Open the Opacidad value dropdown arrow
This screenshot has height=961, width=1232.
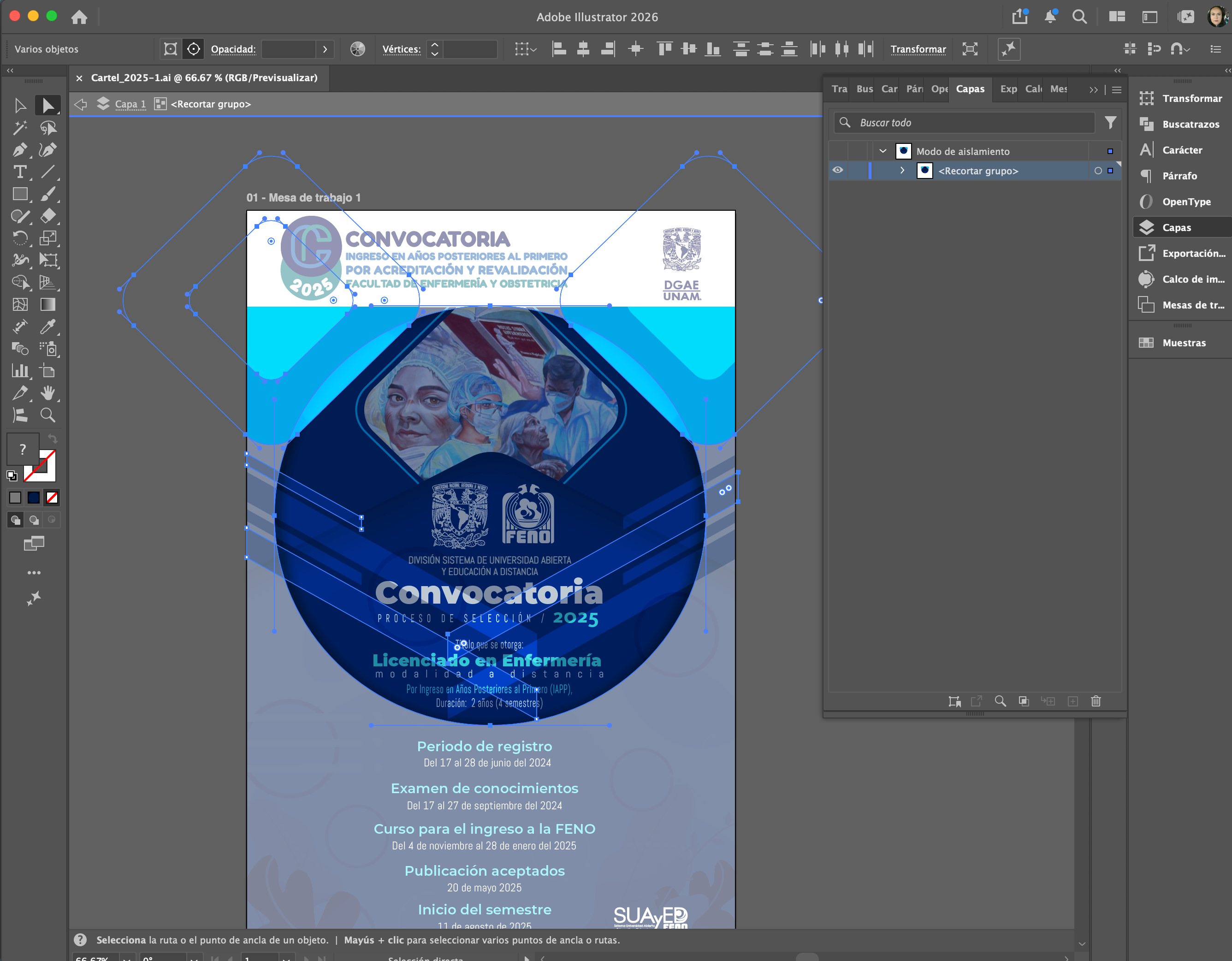coord(325,49)
